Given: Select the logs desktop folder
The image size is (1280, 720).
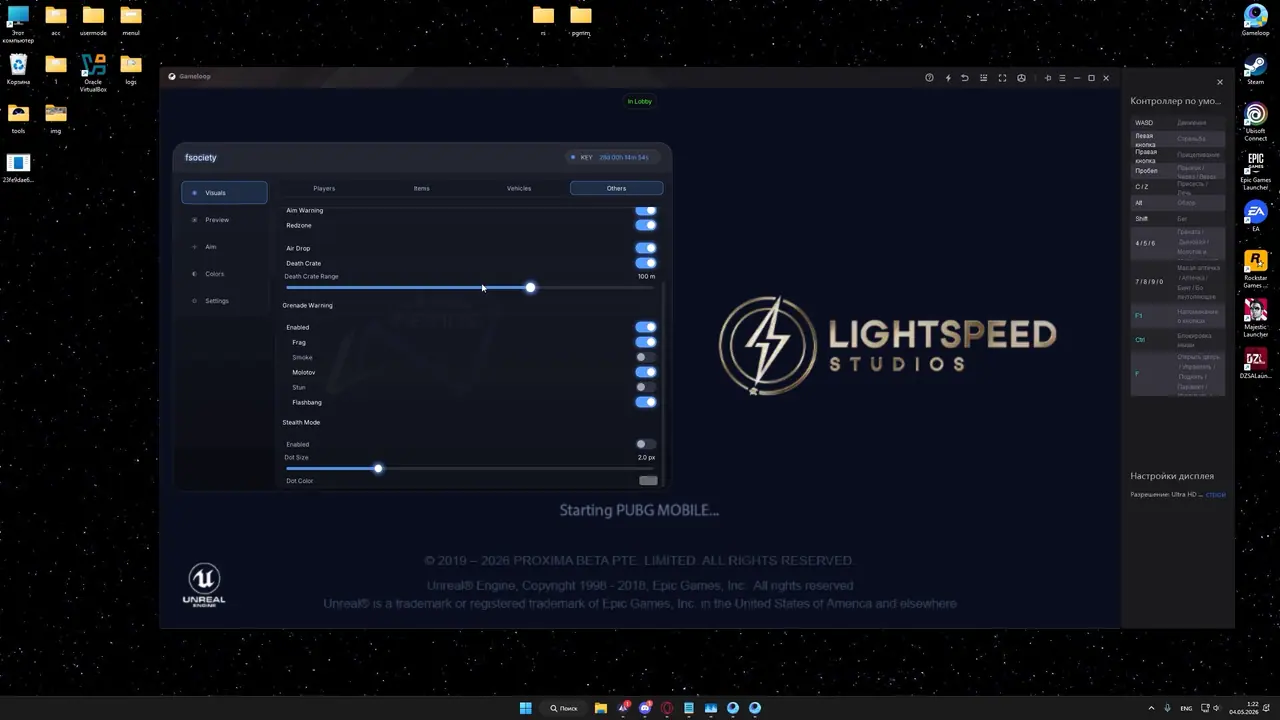Looking at the screenshot, I should coord(130,69).
